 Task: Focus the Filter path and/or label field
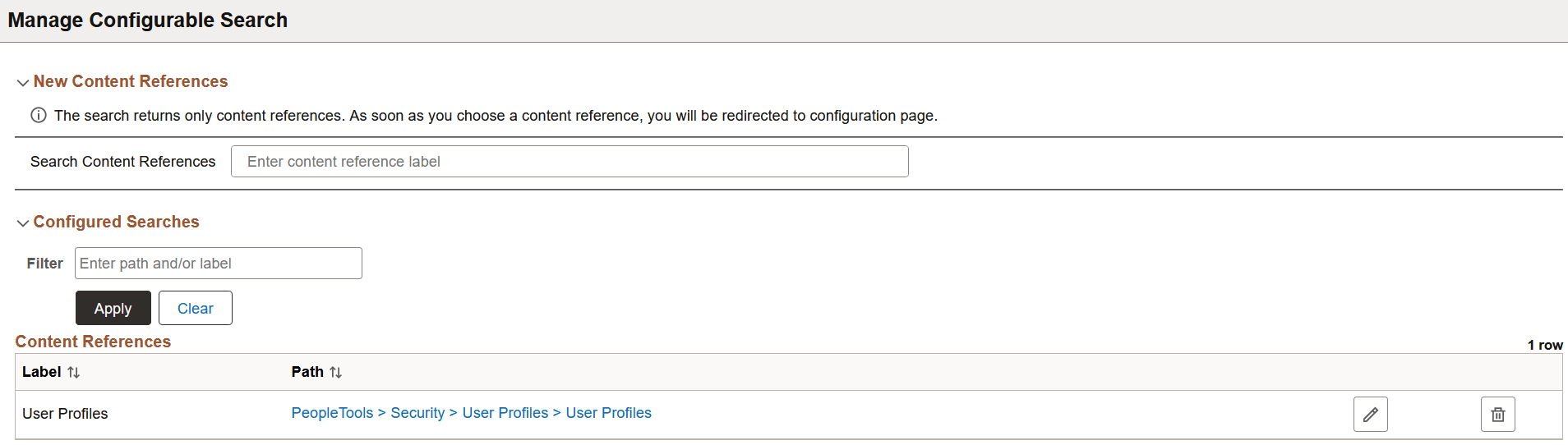pyautogui.click(x=219, y=263)
